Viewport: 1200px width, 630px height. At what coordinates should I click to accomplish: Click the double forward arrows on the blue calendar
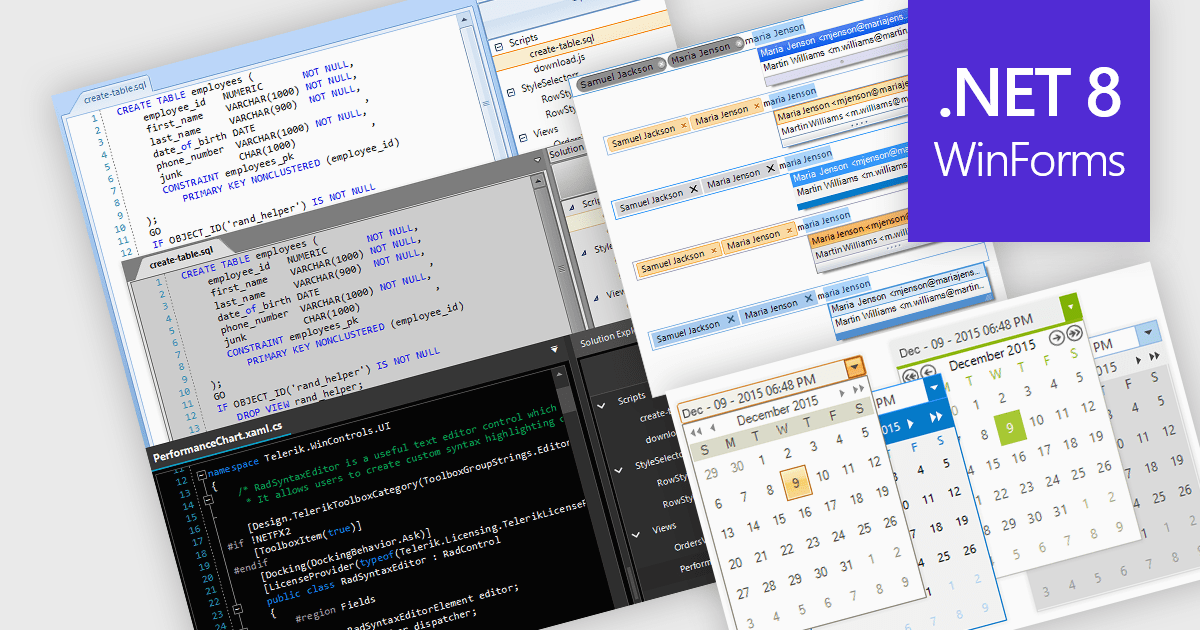click(935, 416)
